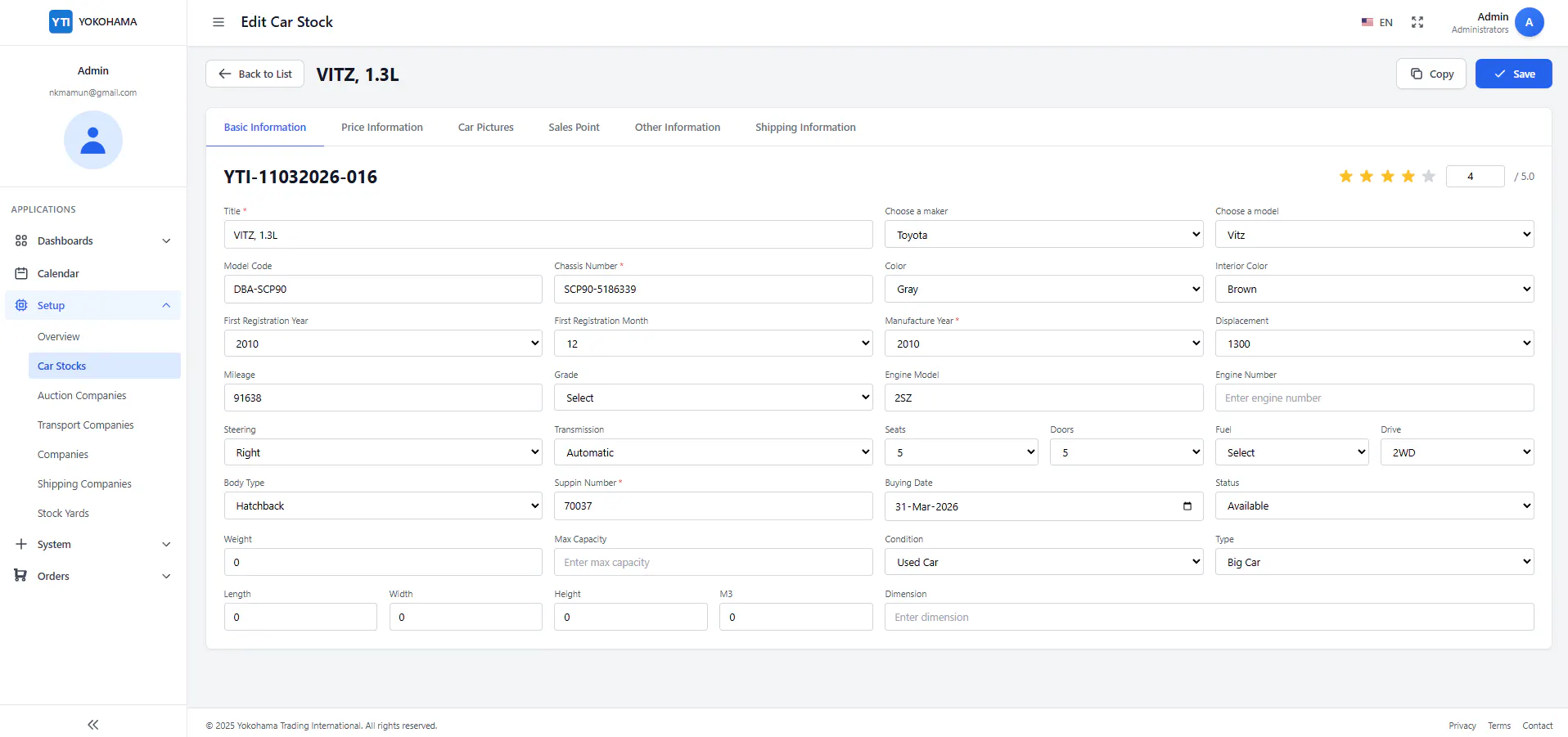Focus the Engine Number field
The height and width of the screenshot is (737, 1568).
click(1374, 398)
